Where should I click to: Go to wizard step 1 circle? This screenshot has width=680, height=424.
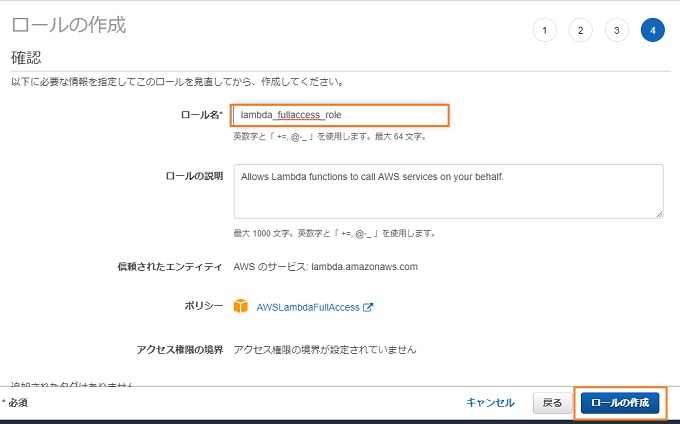545,30
